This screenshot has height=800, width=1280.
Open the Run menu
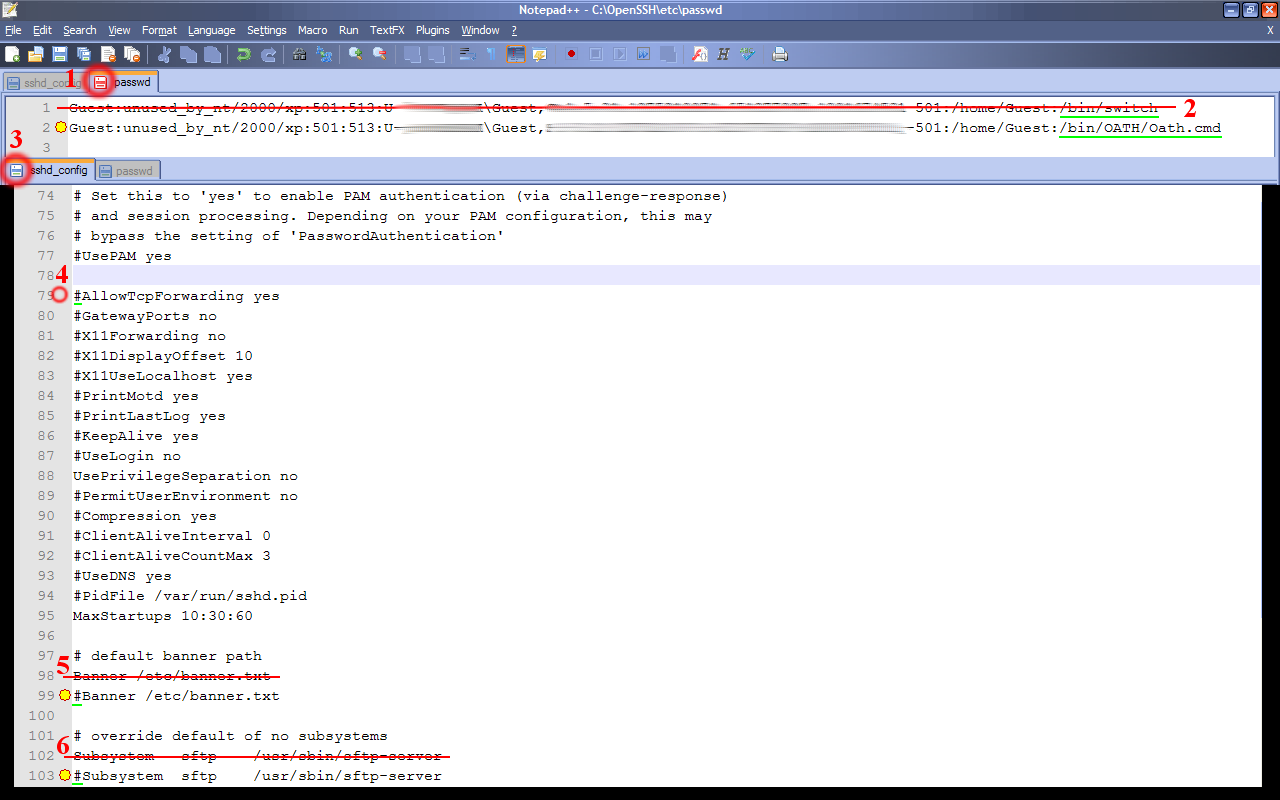click(x=349, y=31)
